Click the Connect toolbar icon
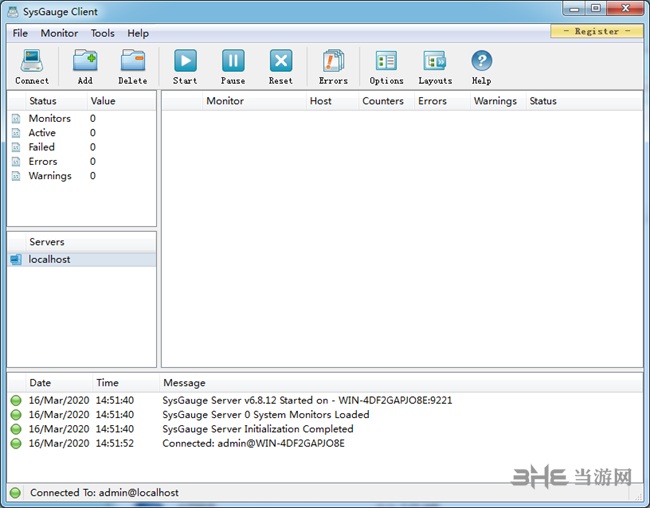The width and height of the screenshot is (650, 508). [x=32, y=61]
